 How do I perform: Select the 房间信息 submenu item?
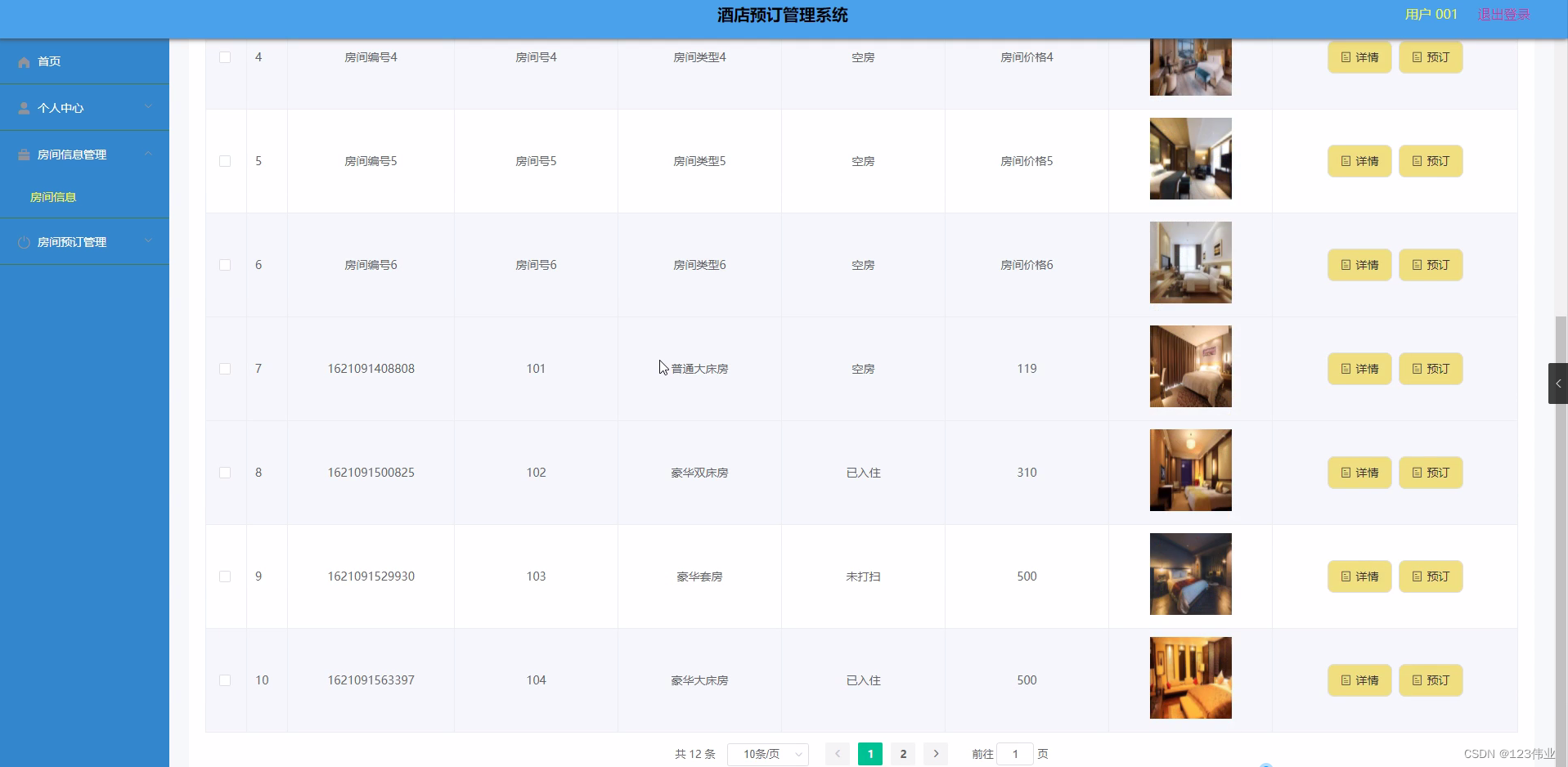(x=53, y=197)
